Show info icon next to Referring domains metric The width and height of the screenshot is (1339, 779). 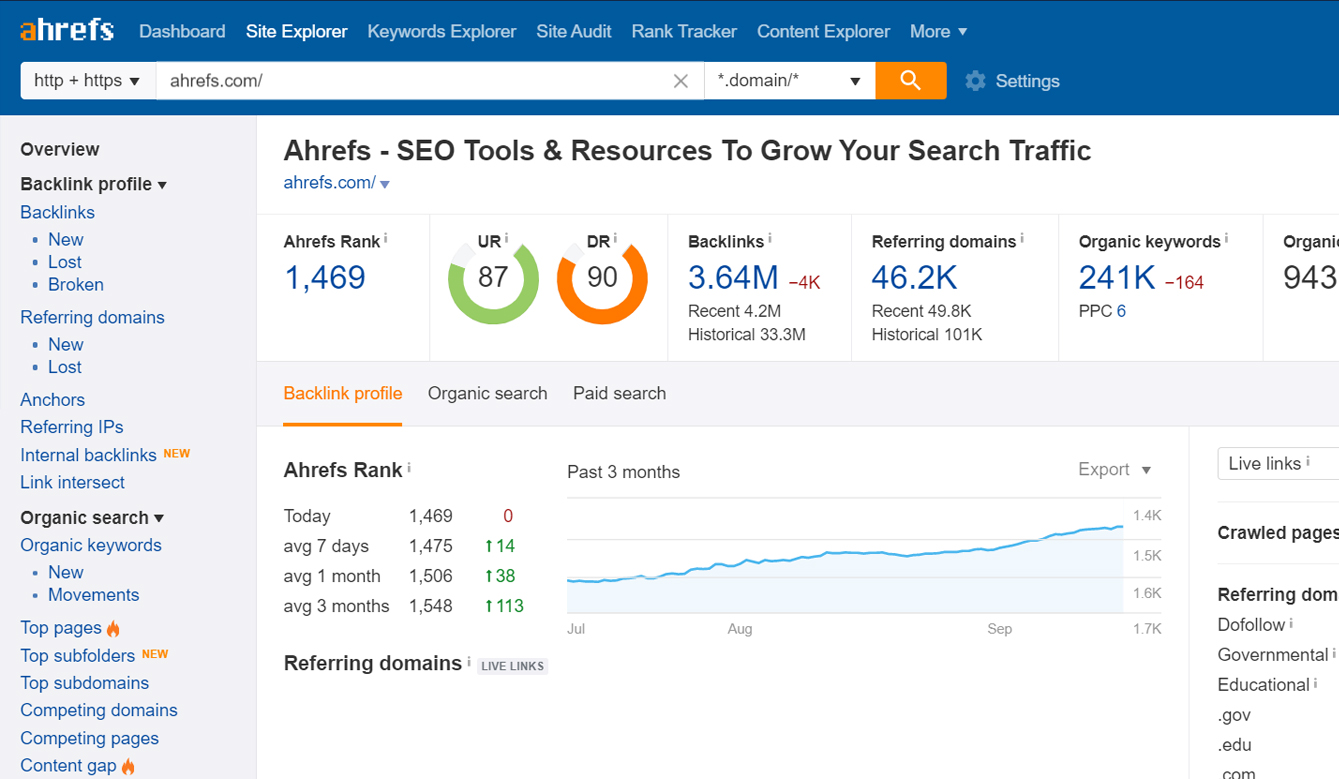1021,239
